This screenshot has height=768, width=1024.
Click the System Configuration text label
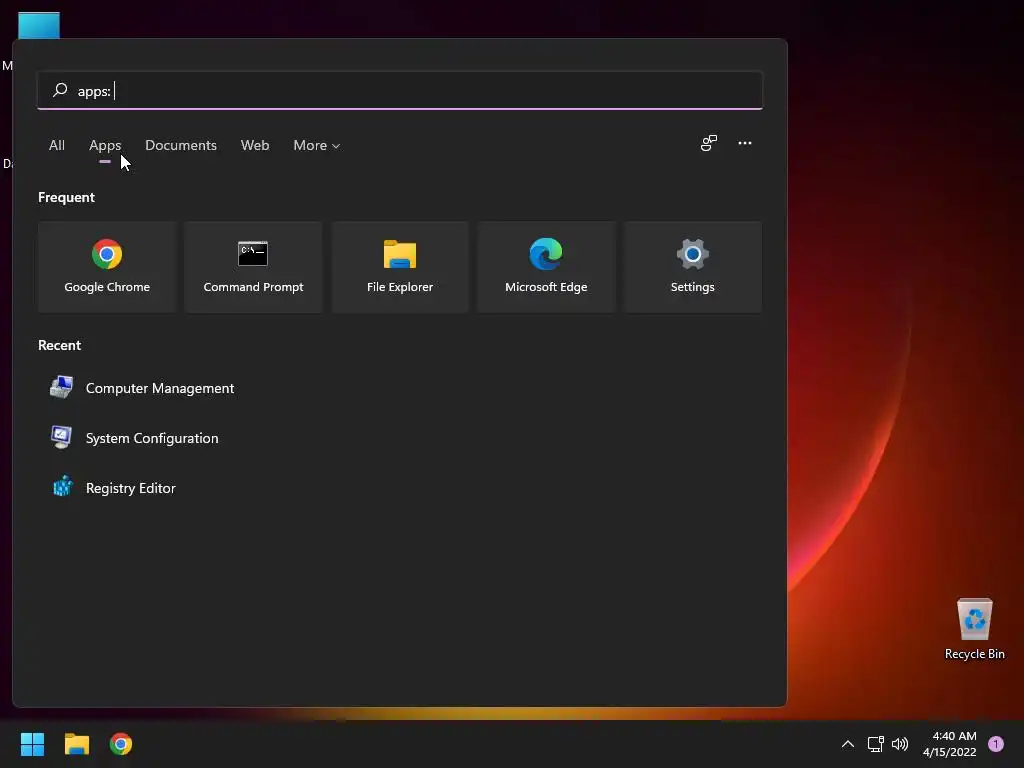click(152, 438)
